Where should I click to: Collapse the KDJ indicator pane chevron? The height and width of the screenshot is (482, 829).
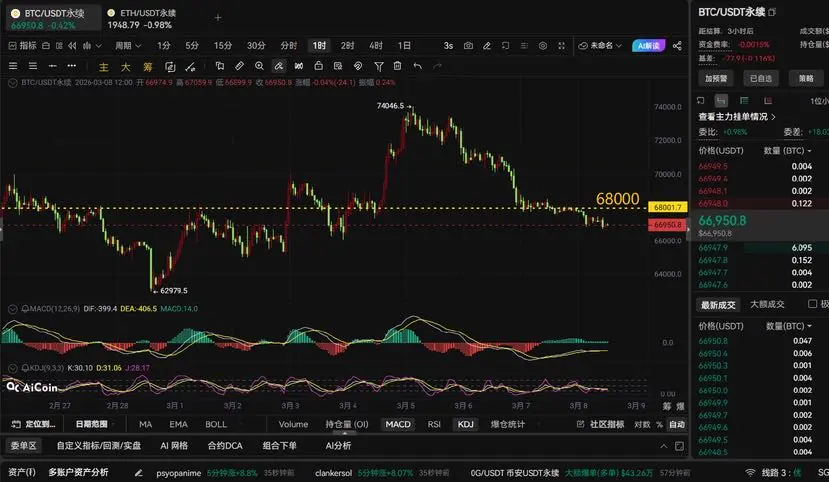(12, 368)
